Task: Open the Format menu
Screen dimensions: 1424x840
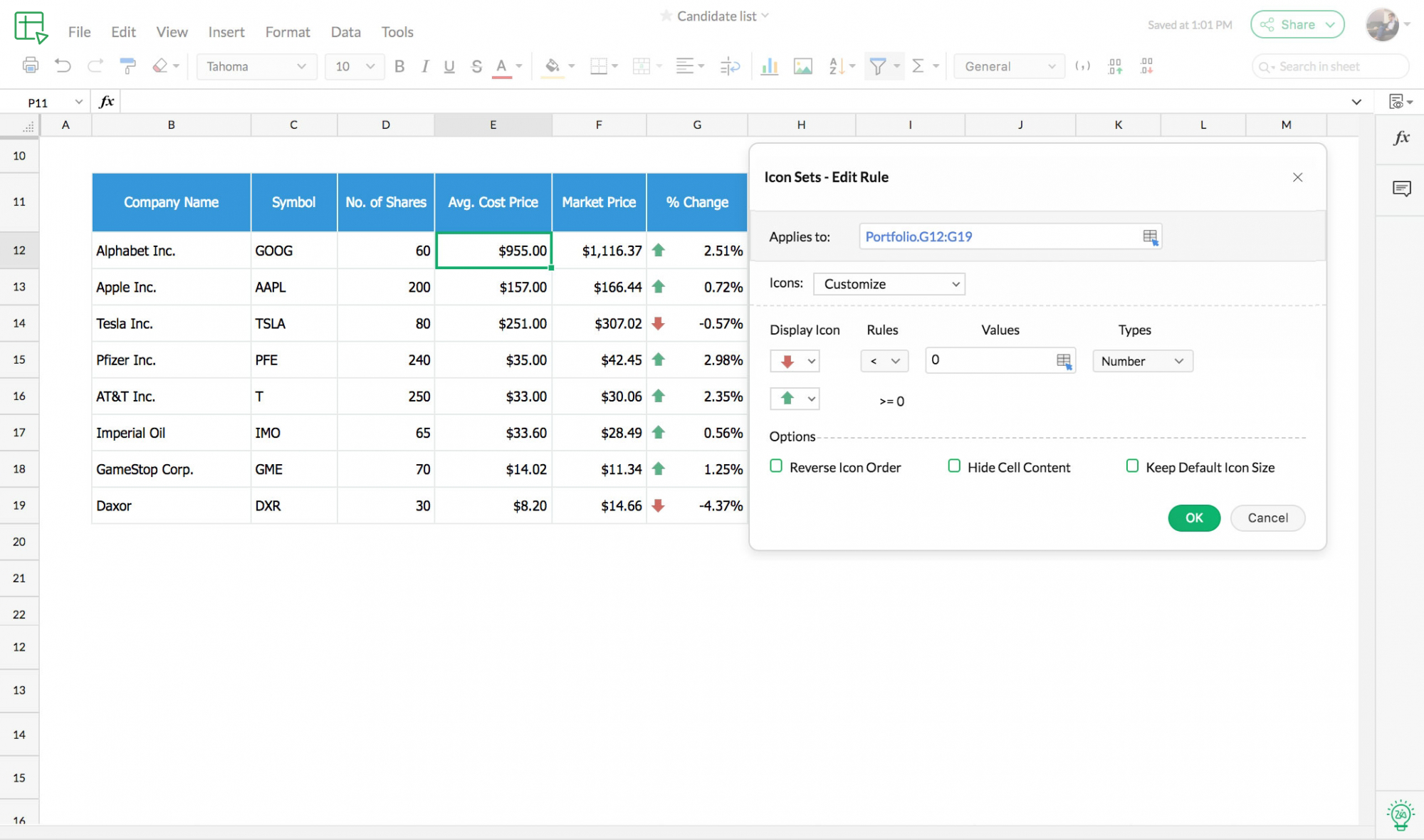Action: click(286, 32)
